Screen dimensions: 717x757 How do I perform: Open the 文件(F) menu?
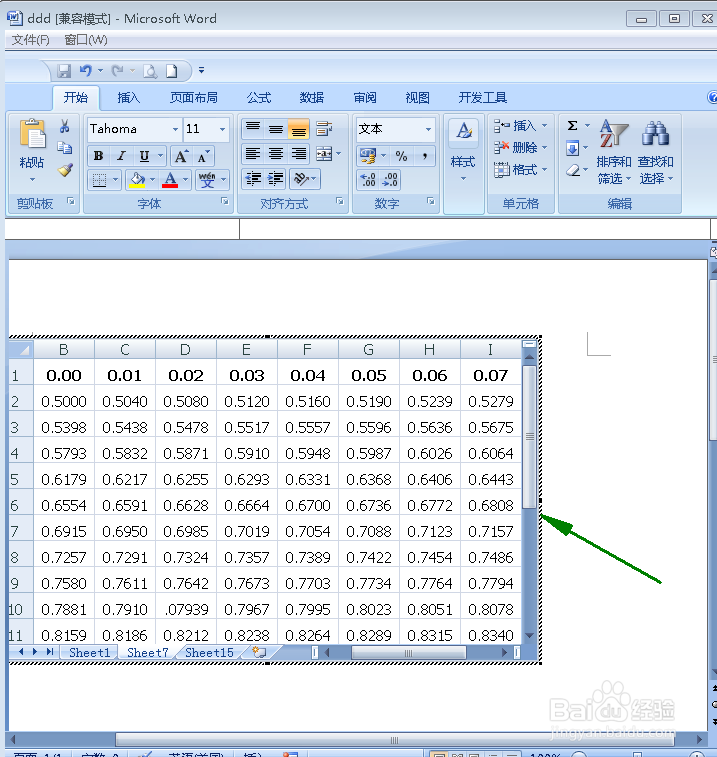(x=30, y=40)
